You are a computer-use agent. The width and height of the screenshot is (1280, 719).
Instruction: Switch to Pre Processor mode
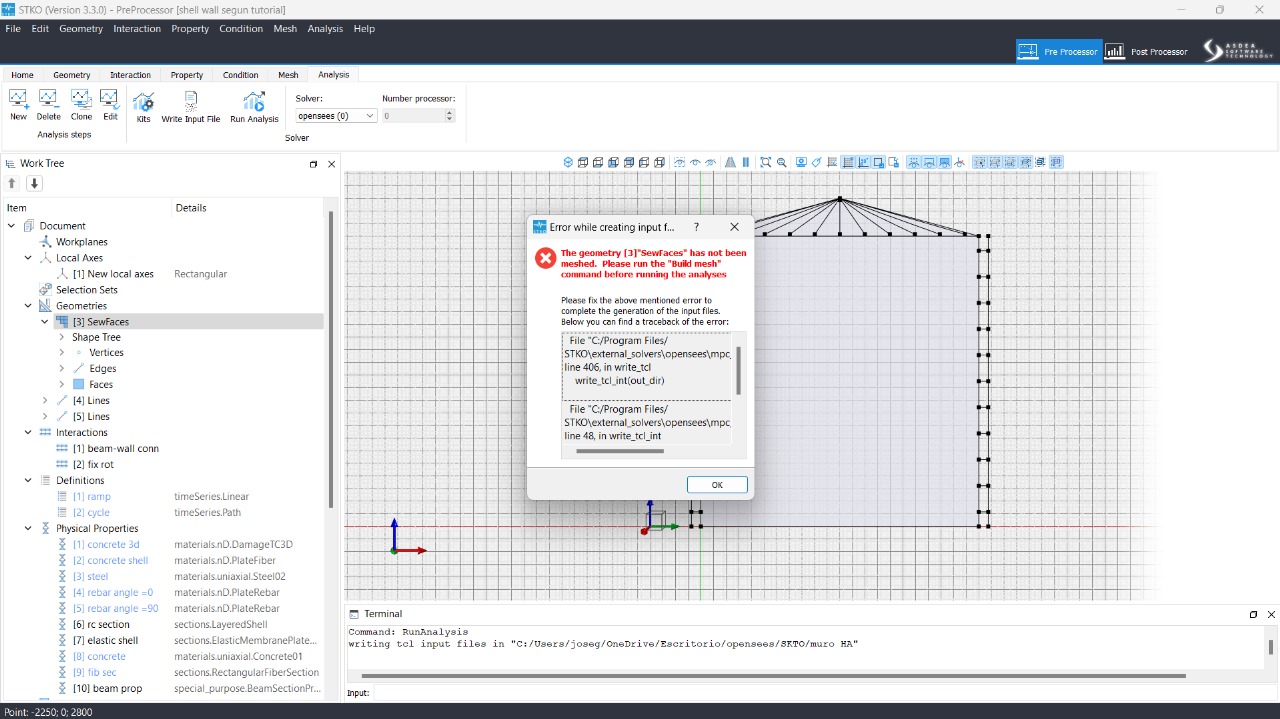click(x=1059, y=51)
